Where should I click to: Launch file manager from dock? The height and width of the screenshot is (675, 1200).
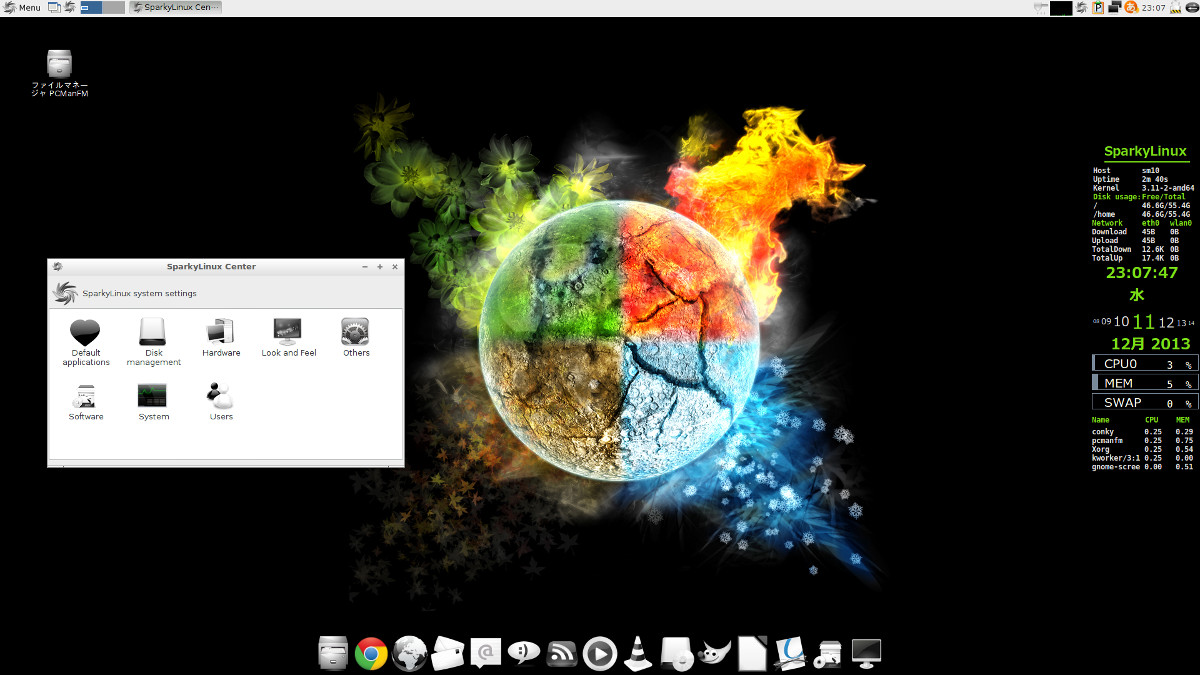click(332, 653)
